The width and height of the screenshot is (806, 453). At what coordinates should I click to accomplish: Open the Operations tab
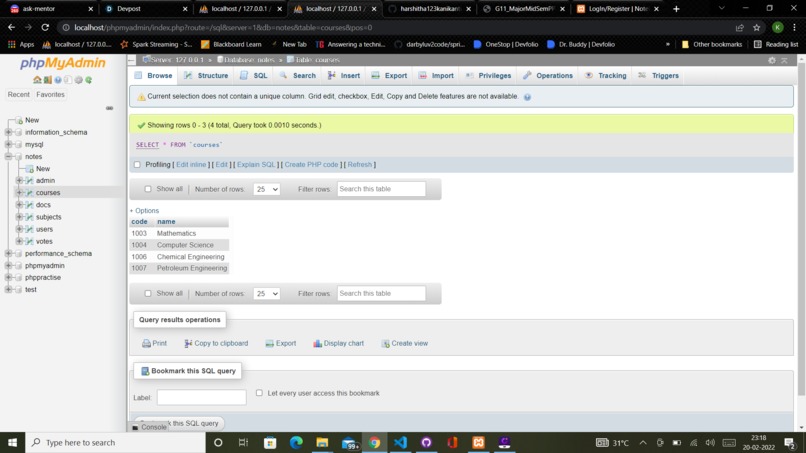click(548, 76)
